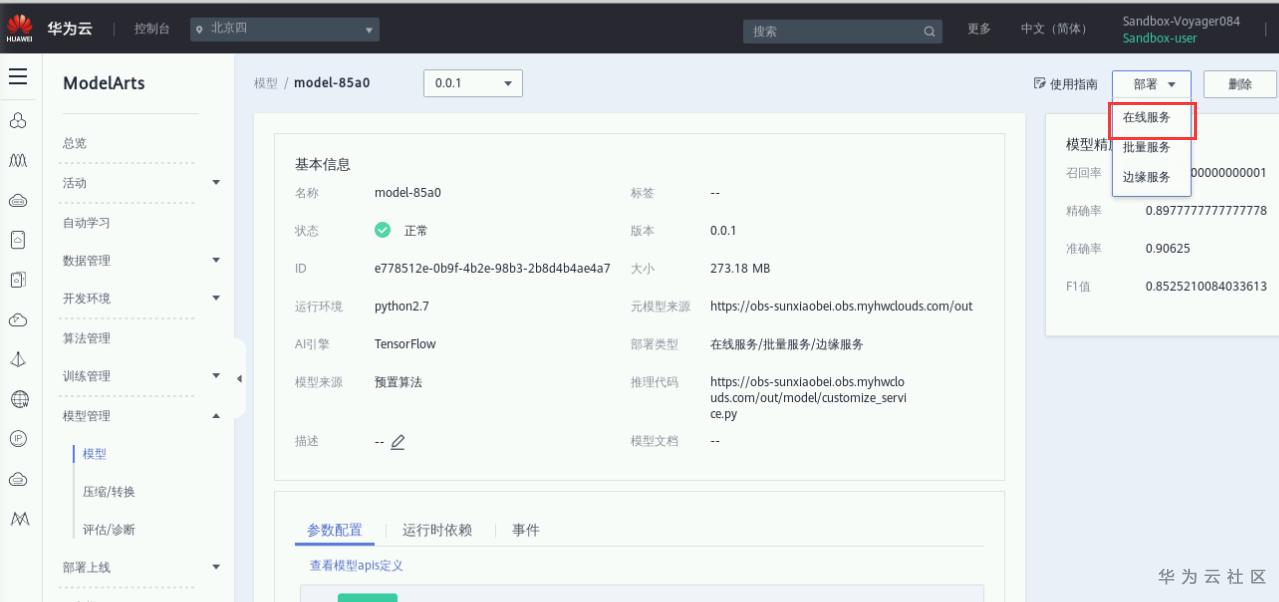The height and width of the screenshot is (602, 1279).
Task: Click the search magnifier icon
Action: [x=930, y=31]
